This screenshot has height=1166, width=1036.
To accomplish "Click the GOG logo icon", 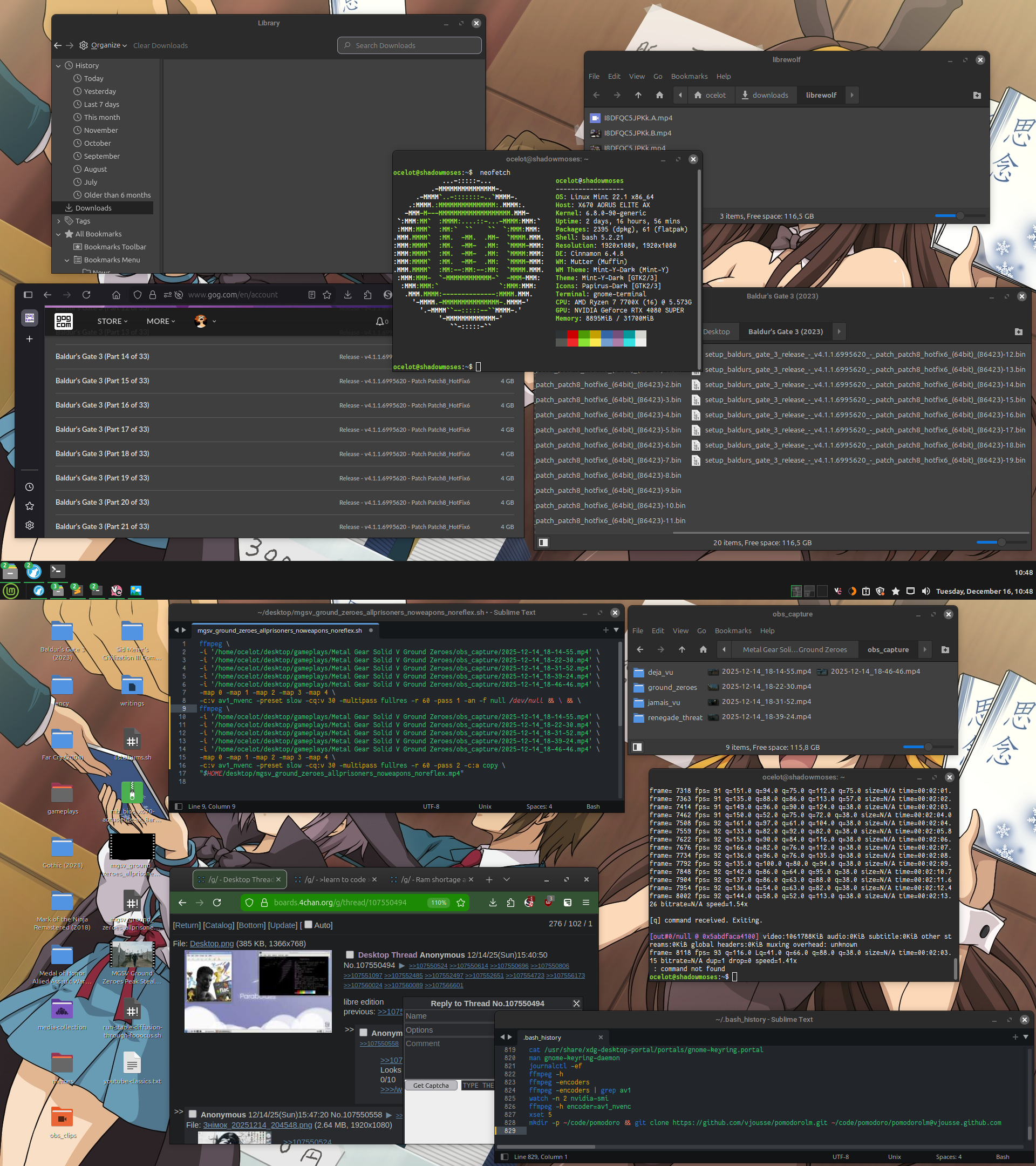I will pyautogui.click(x=64, y=321).
